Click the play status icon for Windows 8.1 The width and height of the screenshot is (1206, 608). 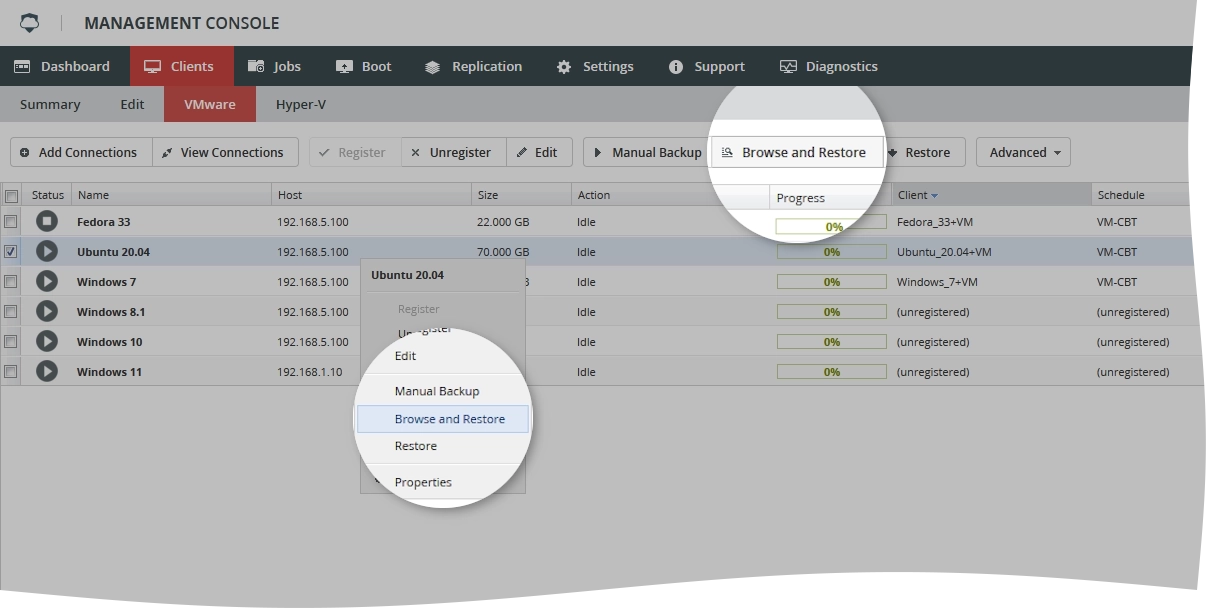47,312
